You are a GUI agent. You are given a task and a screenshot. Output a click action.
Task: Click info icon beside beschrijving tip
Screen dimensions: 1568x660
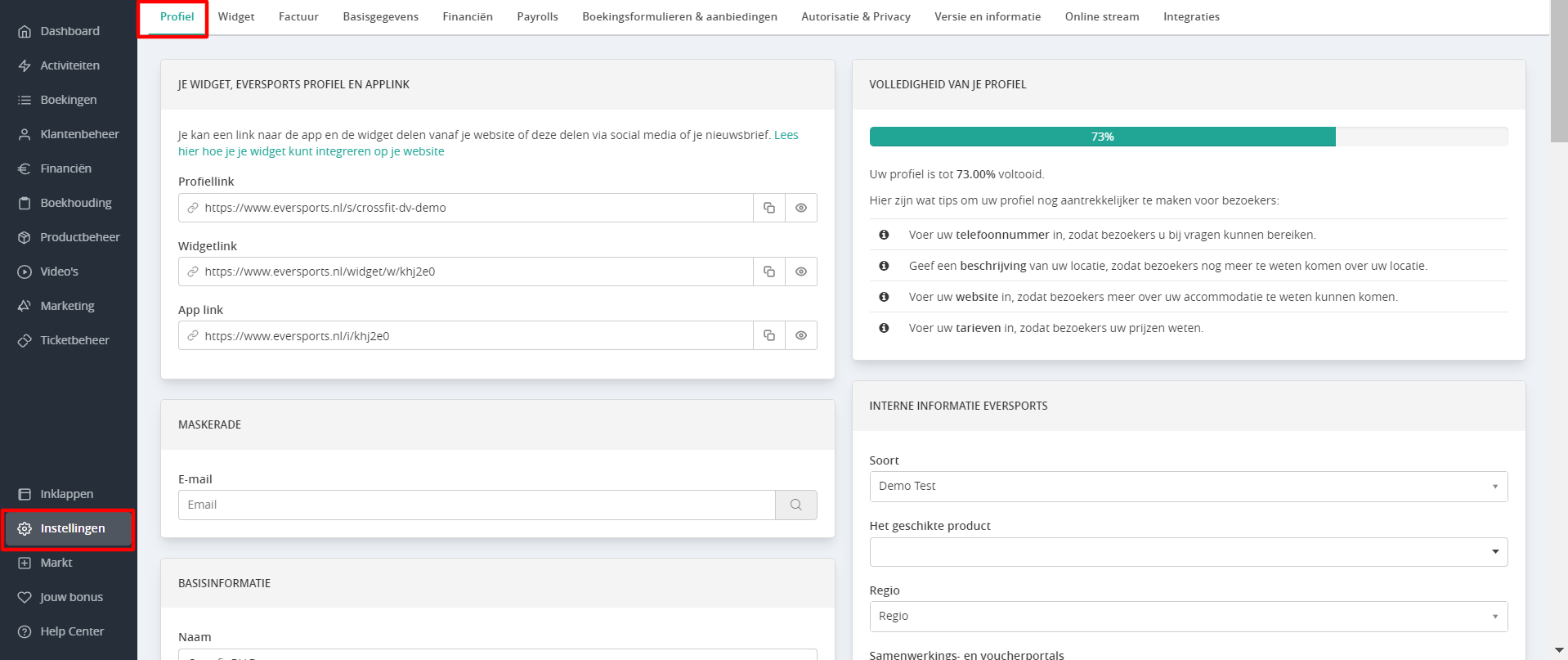pyautogui.click(x=884, y=266)
